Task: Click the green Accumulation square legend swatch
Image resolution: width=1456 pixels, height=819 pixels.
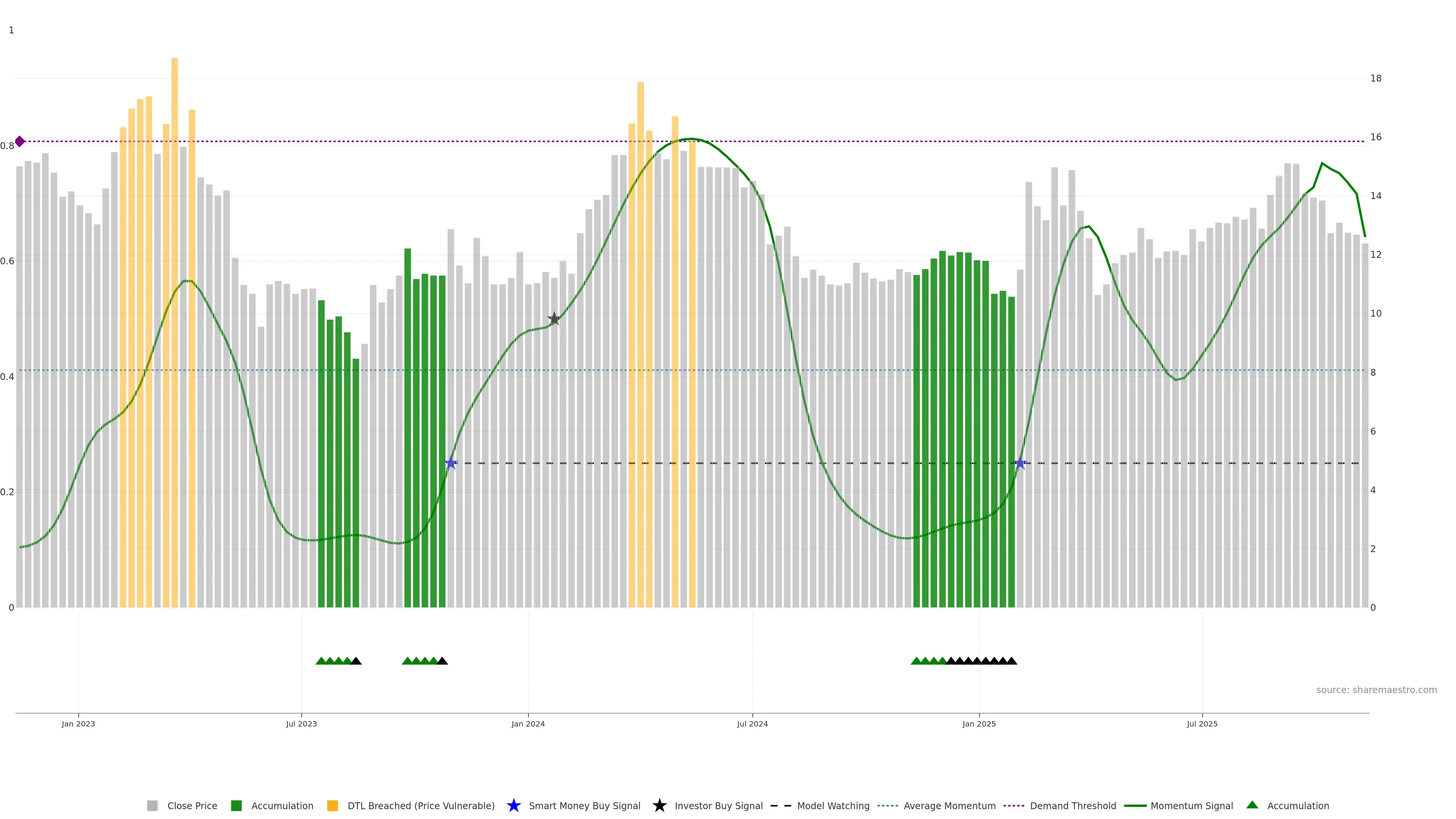Action: point(236,805)
